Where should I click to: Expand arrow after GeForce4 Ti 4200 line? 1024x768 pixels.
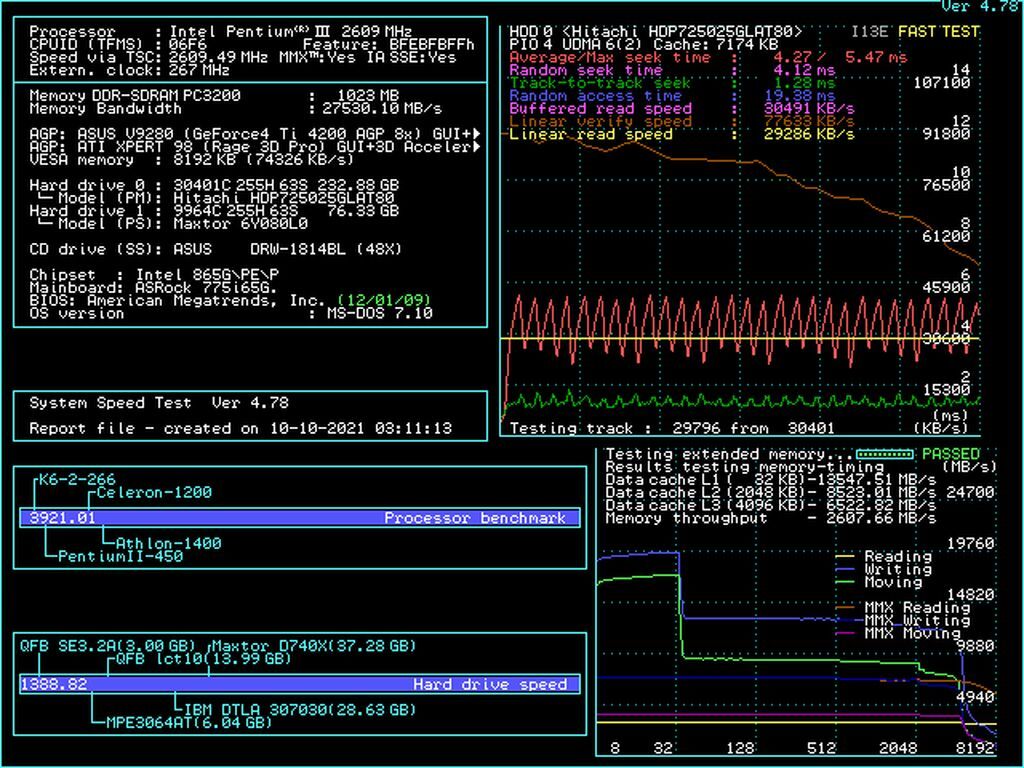pos(477,134)
